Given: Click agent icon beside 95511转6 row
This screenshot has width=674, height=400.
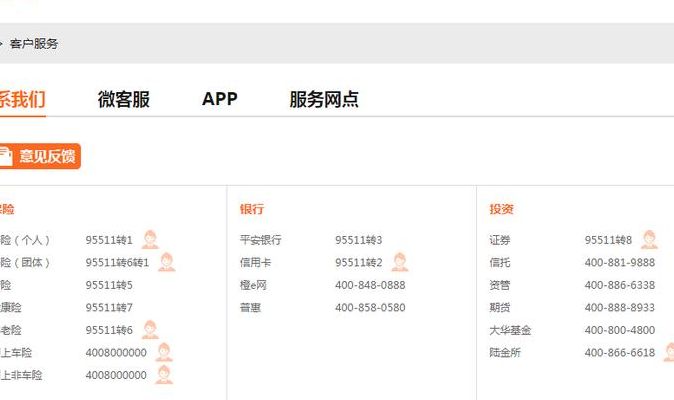Looking at the screenshot, I should [150, 330].
